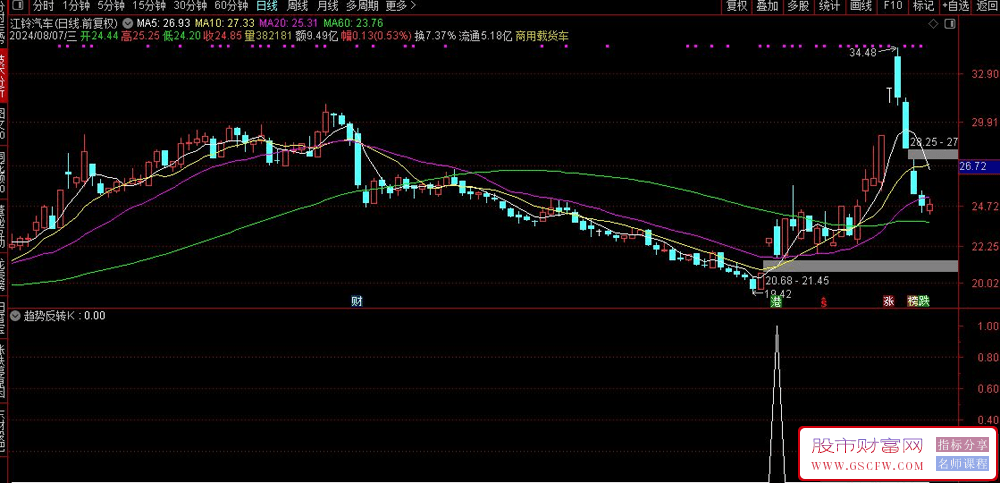Image resolution: width=1000 pixels, height=483 pixels.
Task: Click the 量382181 volume value
Action: click(x=268, y=36)
